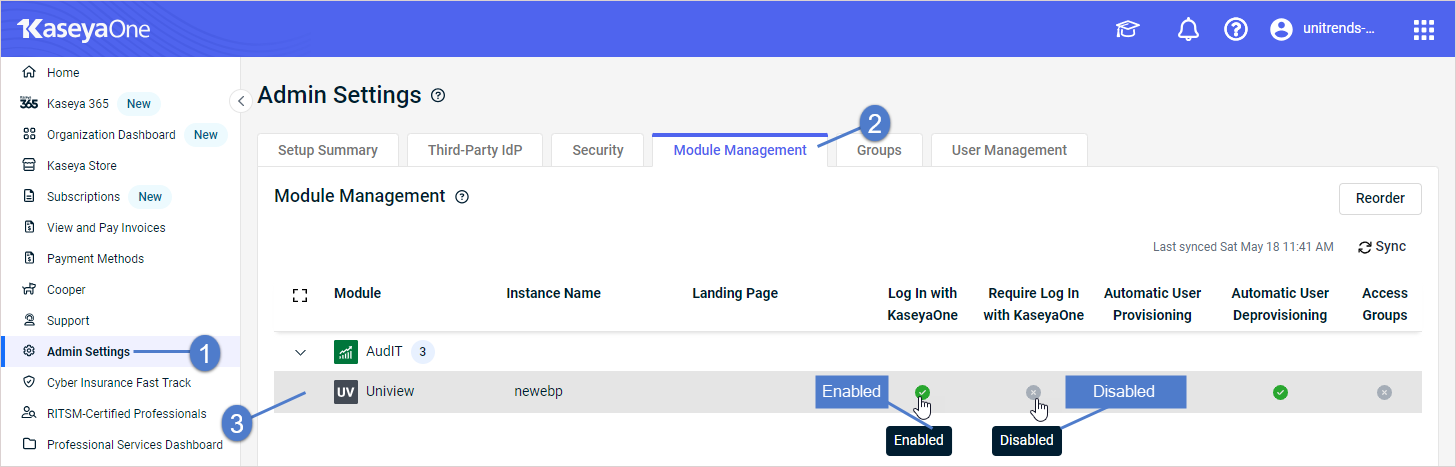Screen dimensions: 1456x467
Task: Open the notifications bell
Action: (x=1188, y=30)
